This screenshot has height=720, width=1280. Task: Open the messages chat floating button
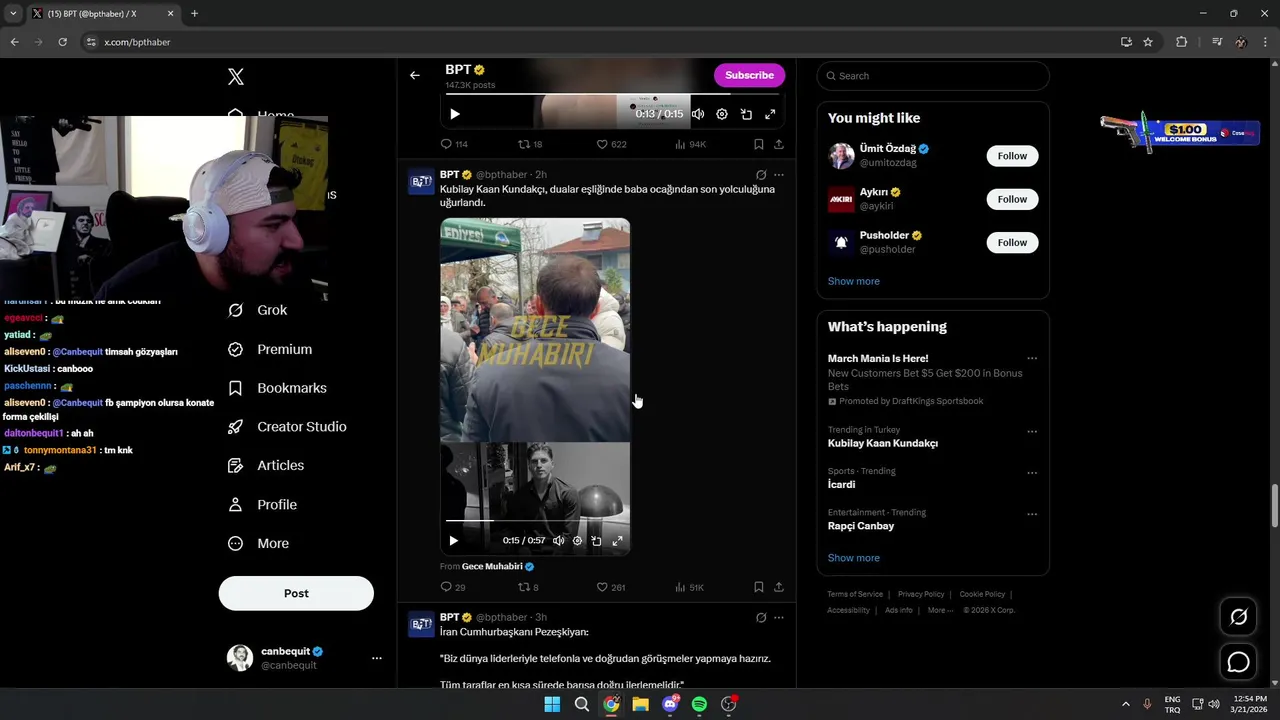(x=1239, y=662)
